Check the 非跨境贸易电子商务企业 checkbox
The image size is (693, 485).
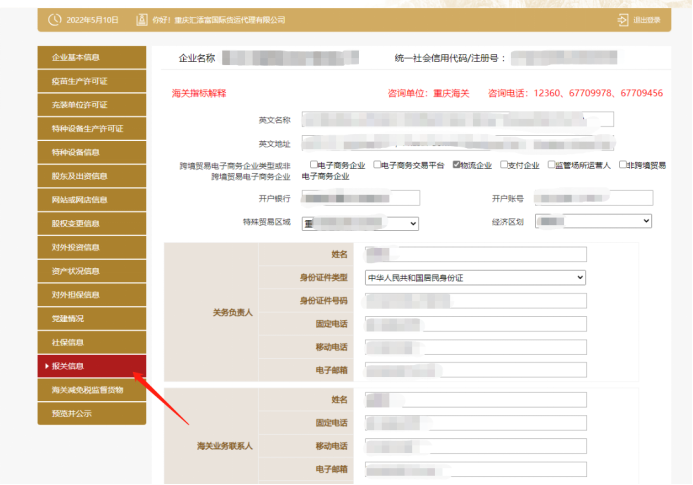(622, 164)
